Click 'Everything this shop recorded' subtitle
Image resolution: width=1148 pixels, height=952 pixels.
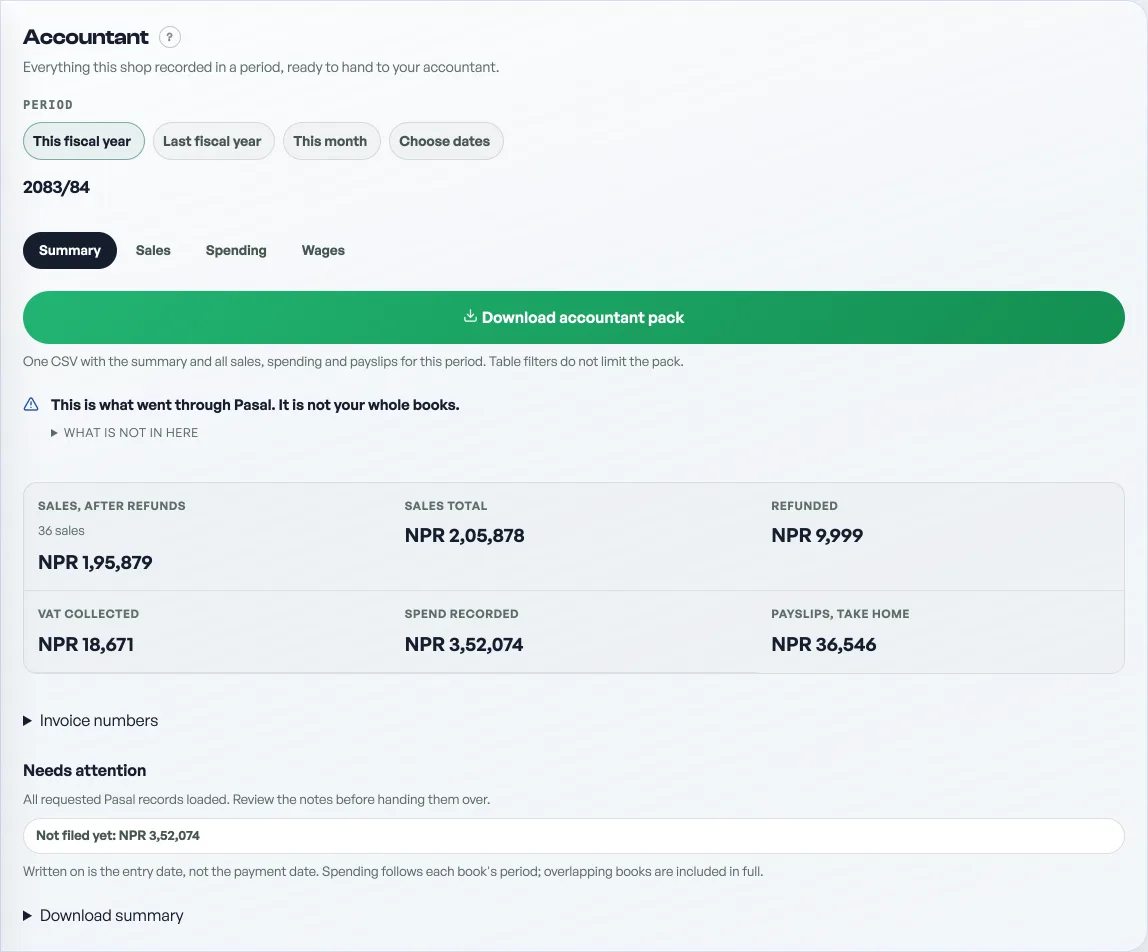(x=261, y=67)
